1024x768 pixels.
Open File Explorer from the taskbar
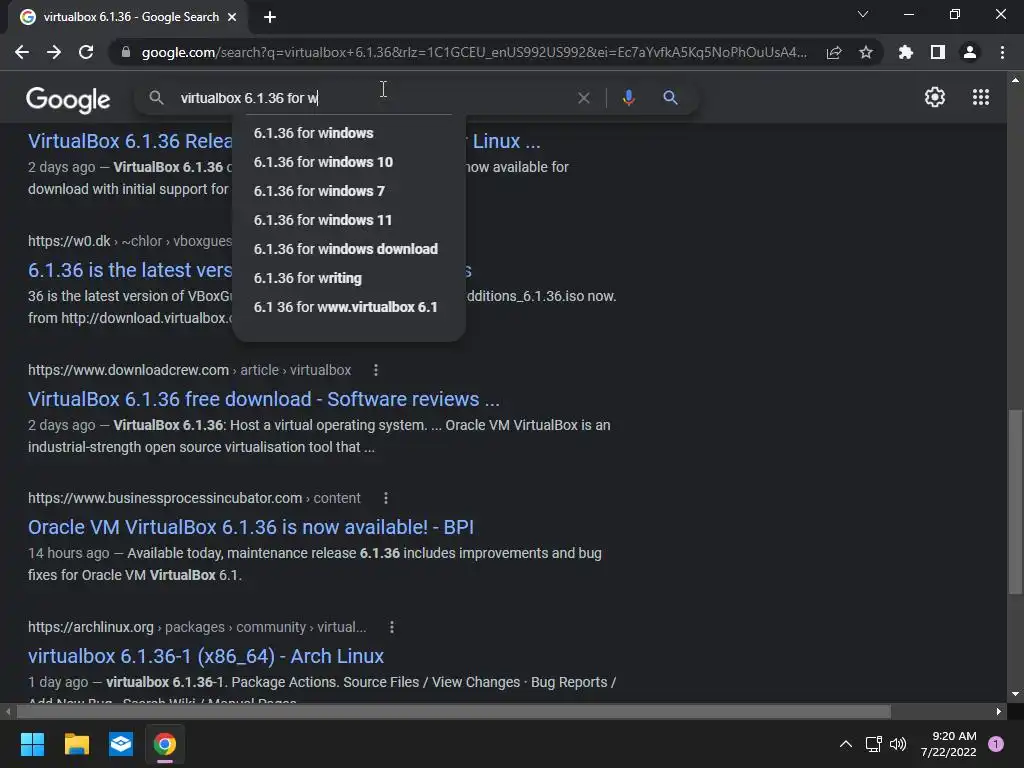[x=76, y=744]
